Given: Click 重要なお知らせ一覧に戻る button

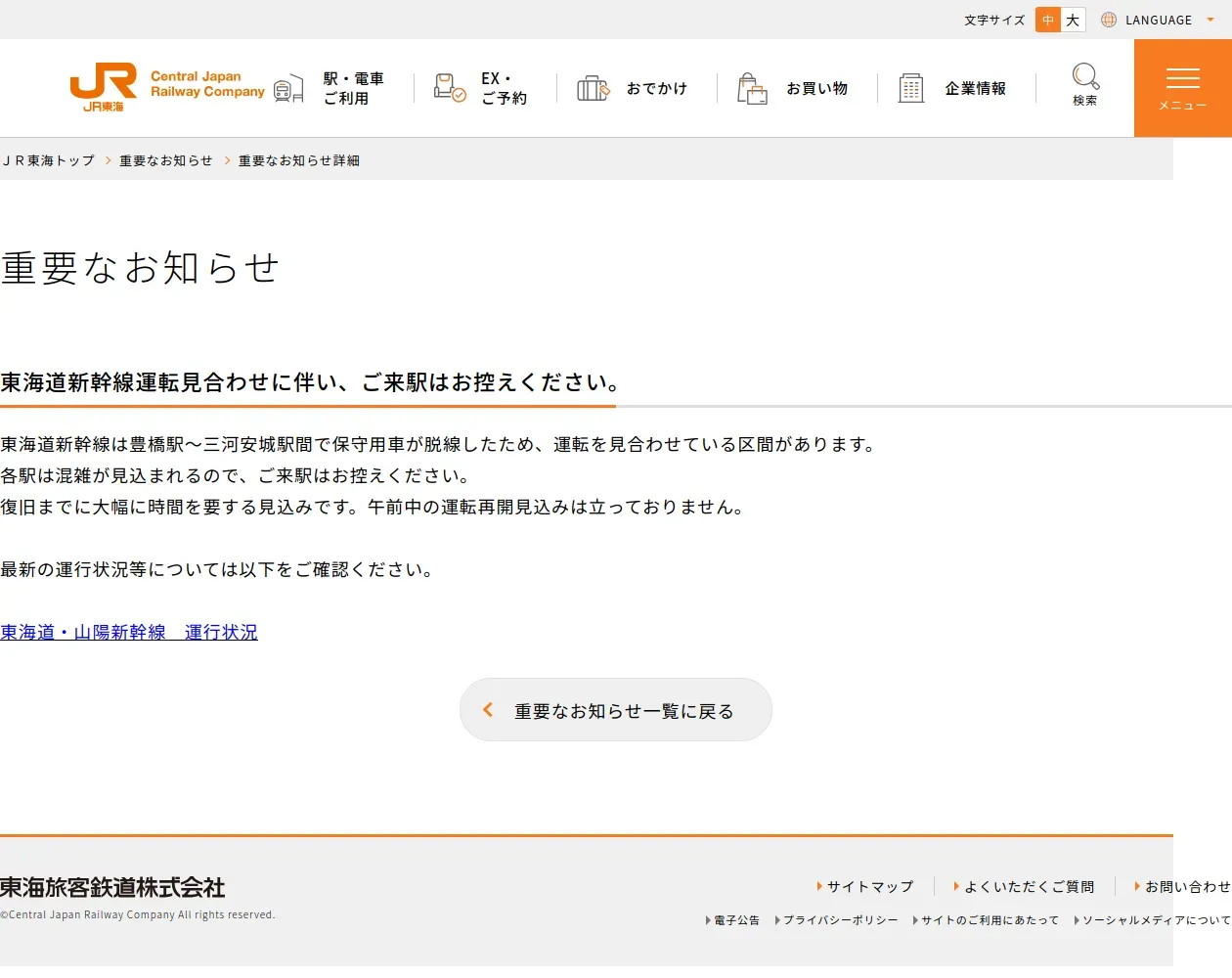Looking at the screenshot, I should 616,710.
